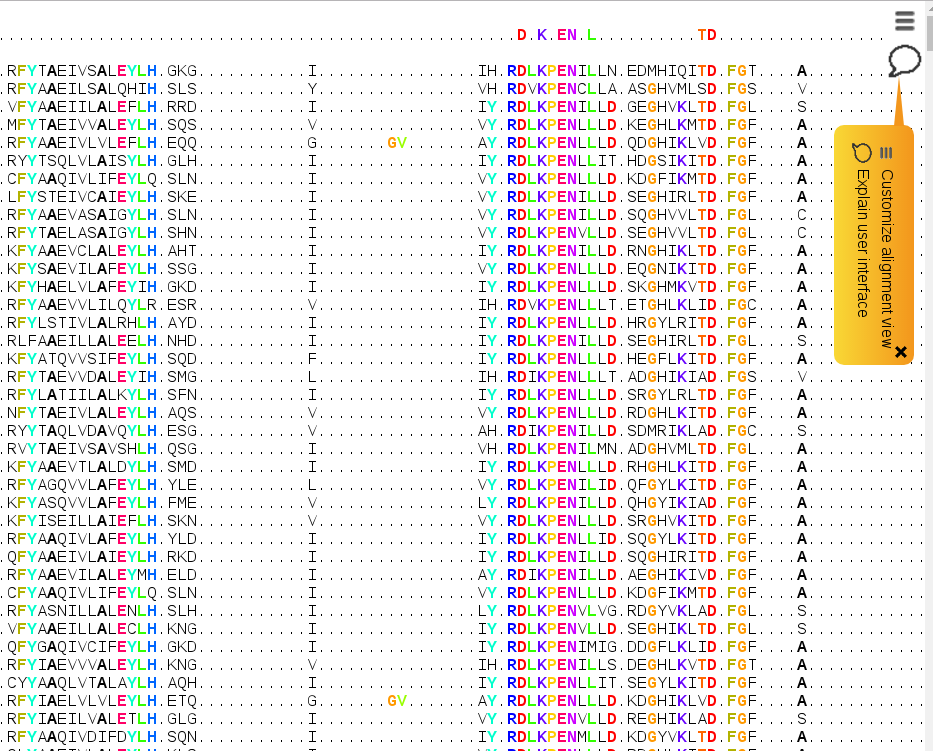This screenshot has height=751, width=933.
Task: Click motif "RDLKPENVLVG" in the alignment
Action: pos(562,611)
